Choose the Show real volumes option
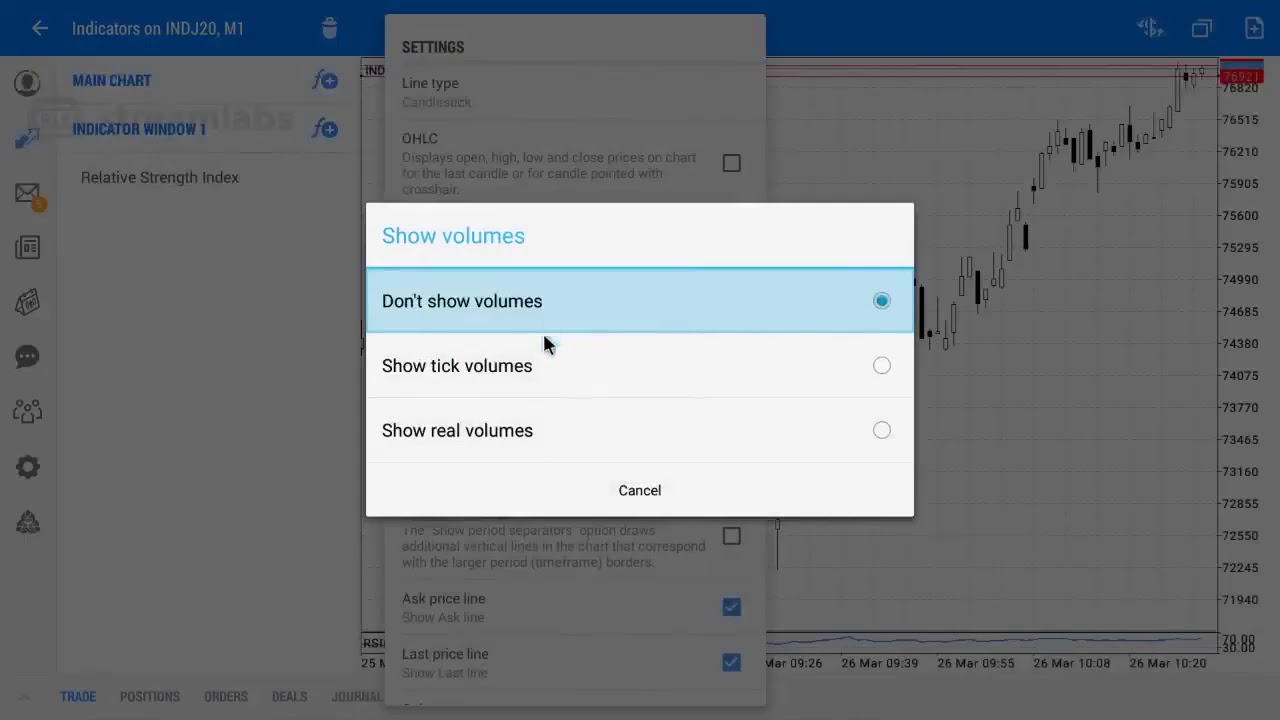 640,431
